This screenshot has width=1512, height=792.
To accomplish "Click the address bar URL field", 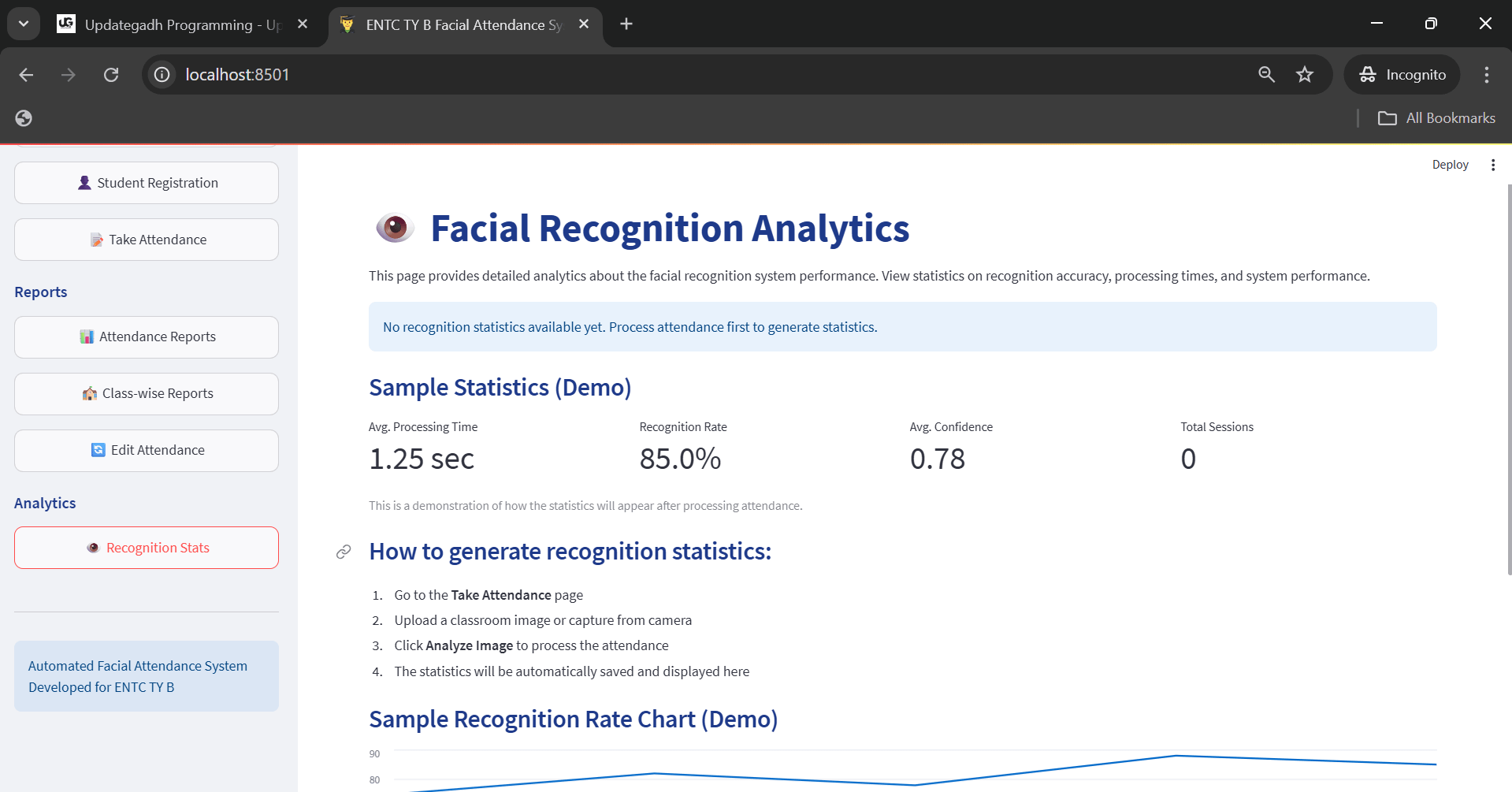I will 630,75.
